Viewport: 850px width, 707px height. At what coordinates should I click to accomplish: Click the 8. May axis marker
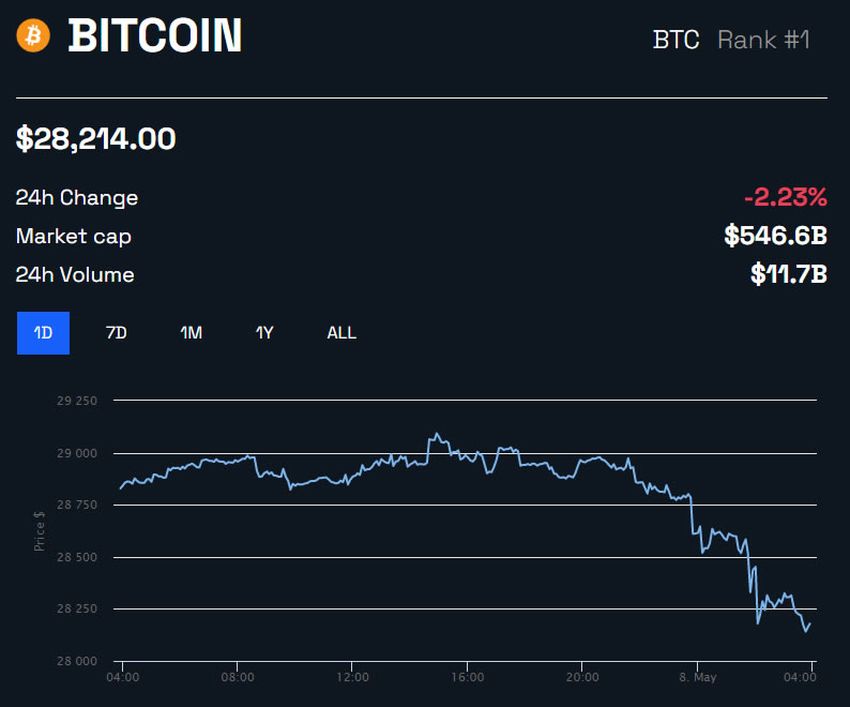(697, 676)
